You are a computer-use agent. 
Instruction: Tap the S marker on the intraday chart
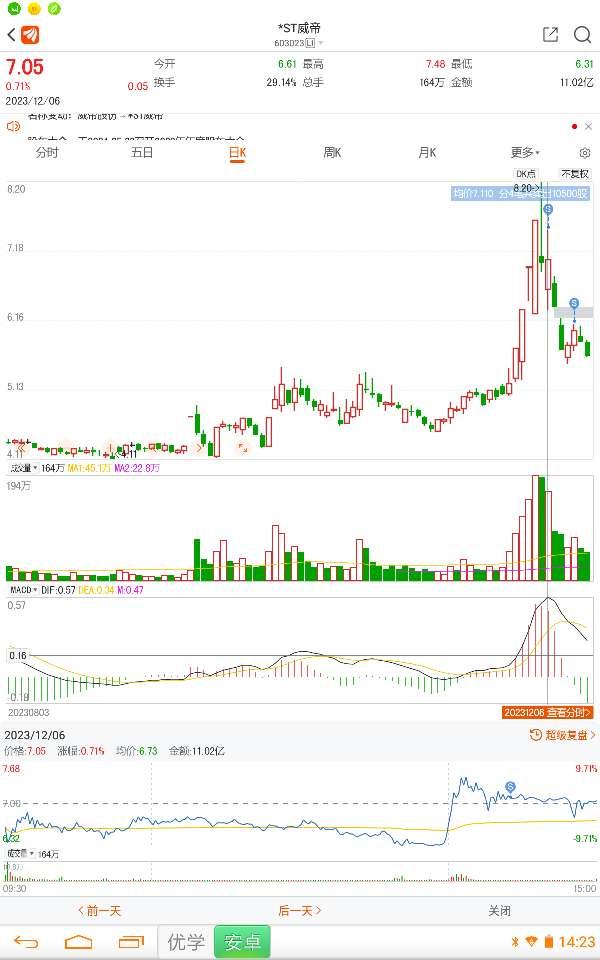pos(510,788)
